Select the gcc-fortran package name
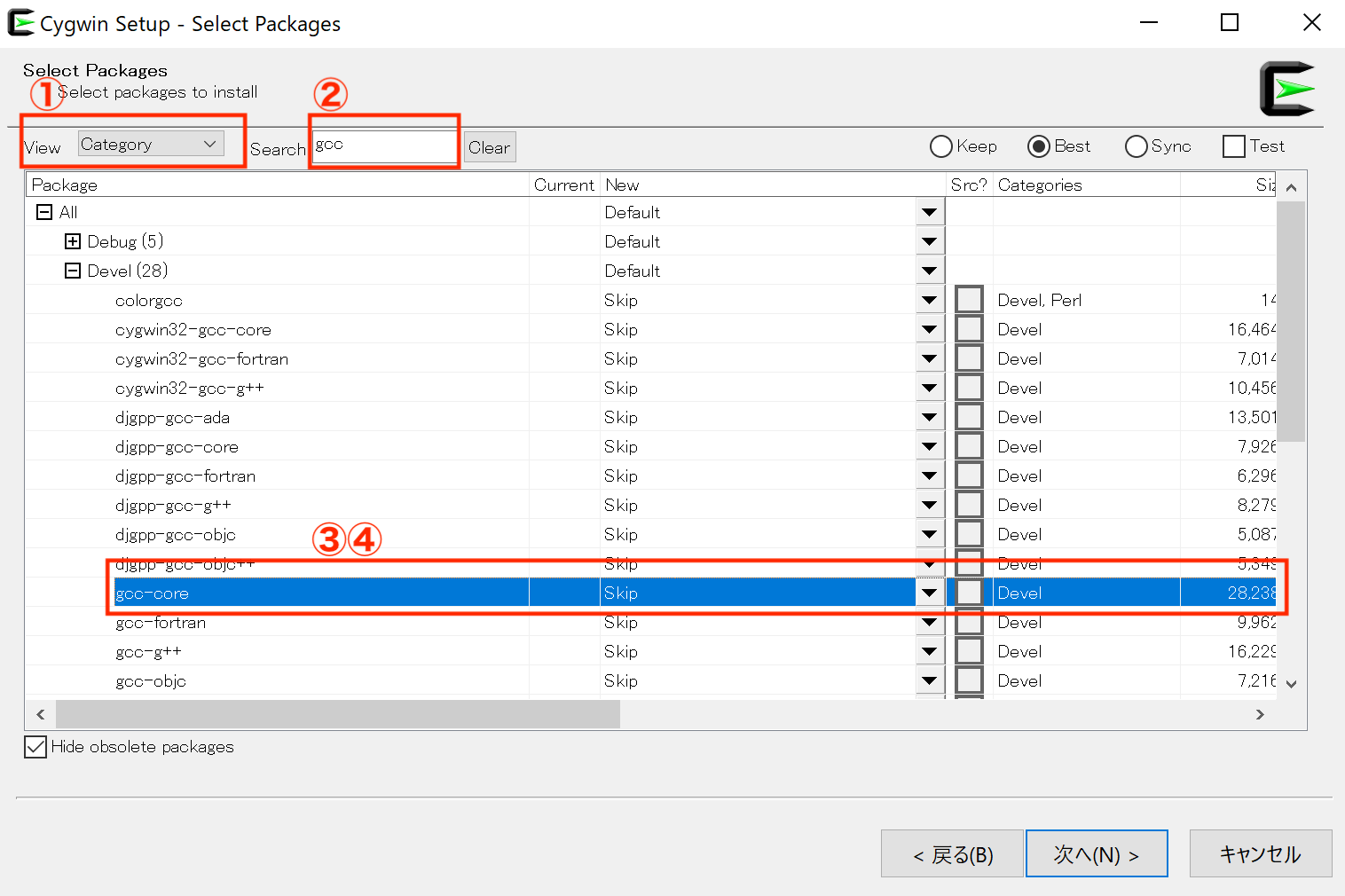This screenshot has width=1345, height=896. tap(161, 622)
